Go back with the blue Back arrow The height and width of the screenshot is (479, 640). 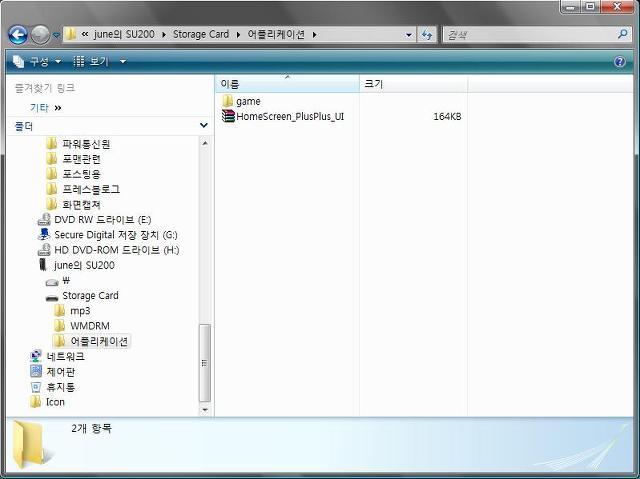coord(18,35)
